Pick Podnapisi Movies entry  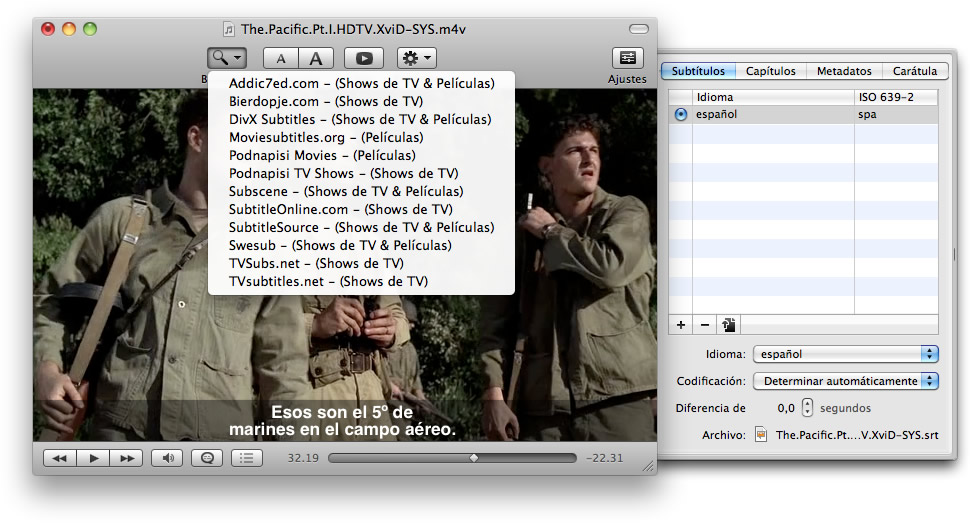point(361,155)
